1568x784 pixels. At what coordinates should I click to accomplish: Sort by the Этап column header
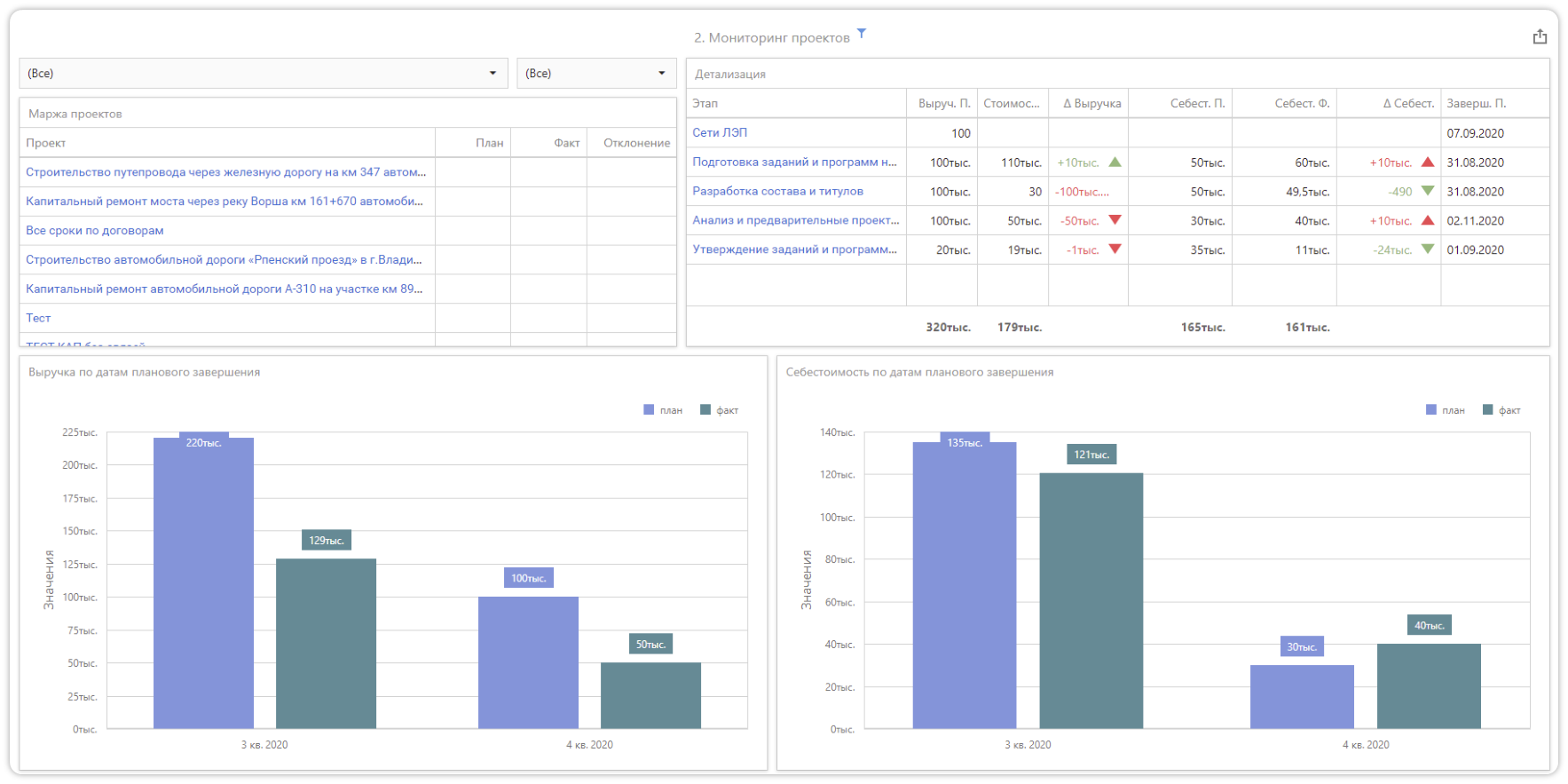pos(705,104)
